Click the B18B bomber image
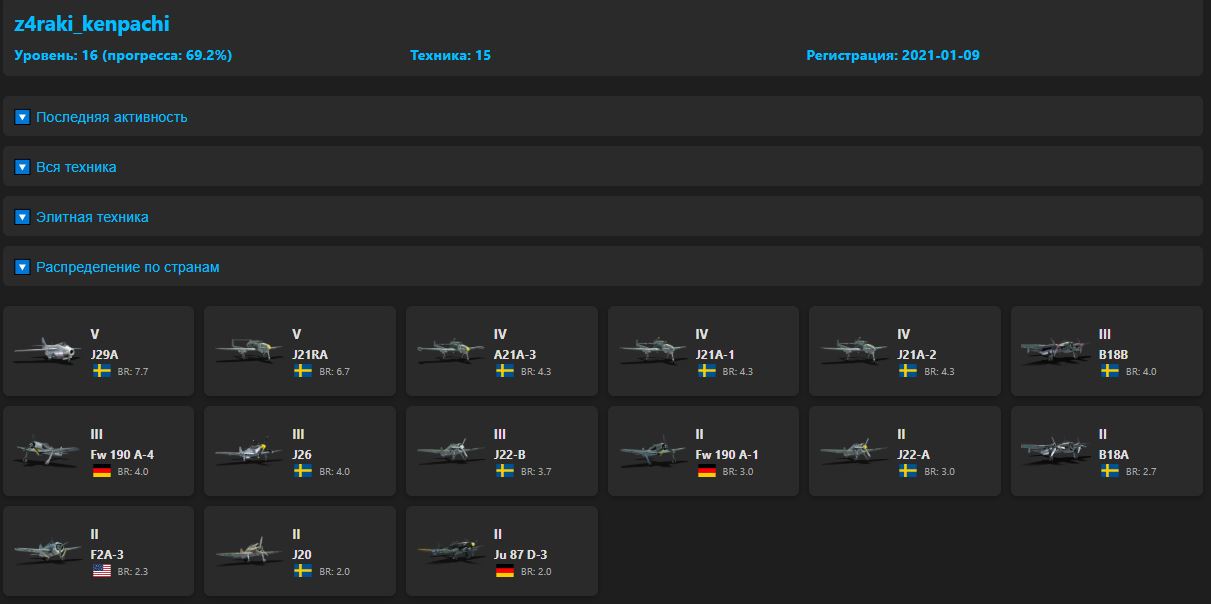Image resolution: width=1211 pixels, height=604 pixels. point(1053,351)
